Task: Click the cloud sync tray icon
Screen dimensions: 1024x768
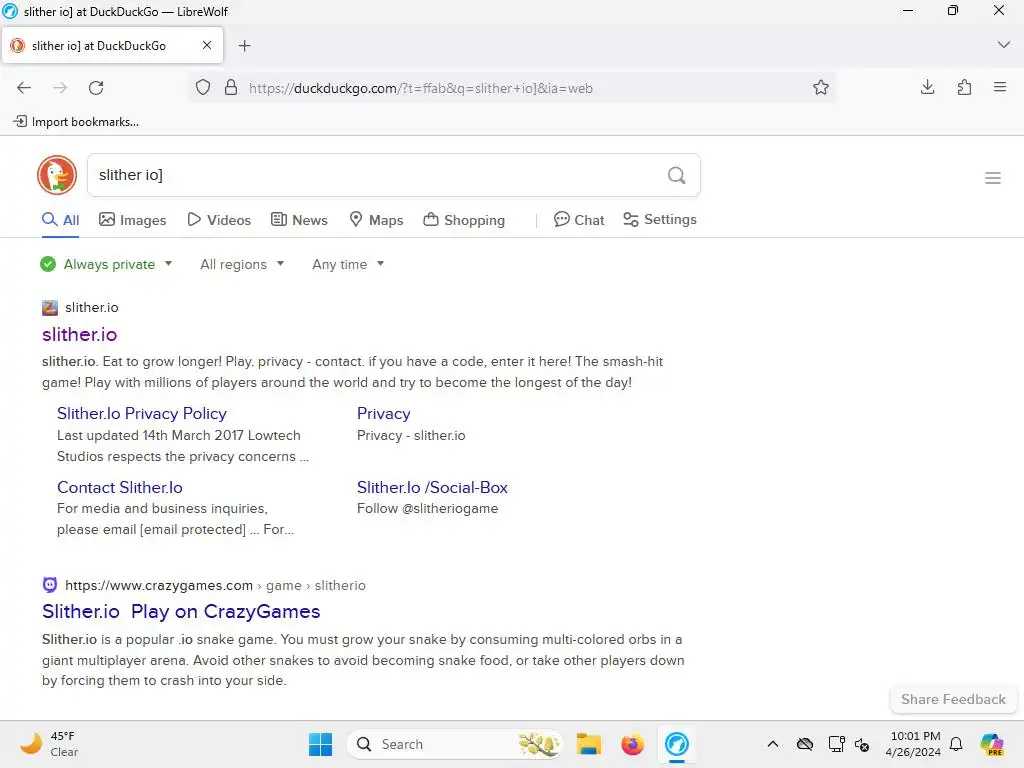Action: (805, 744)
